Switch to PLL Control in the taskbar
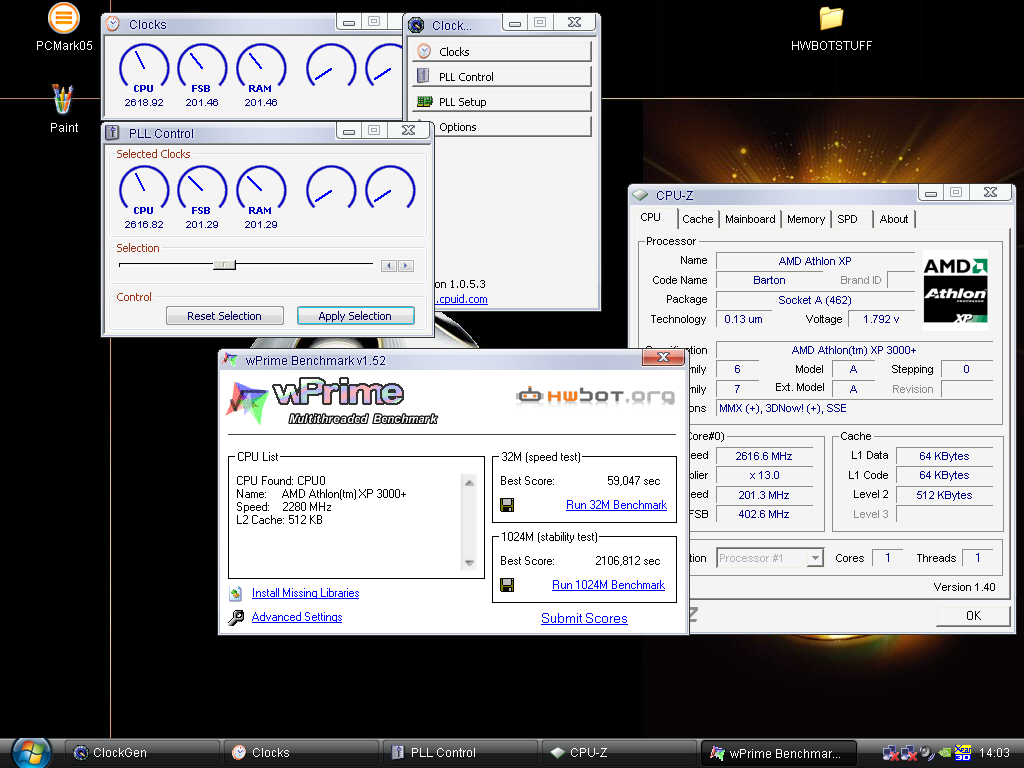 [460, 753]
